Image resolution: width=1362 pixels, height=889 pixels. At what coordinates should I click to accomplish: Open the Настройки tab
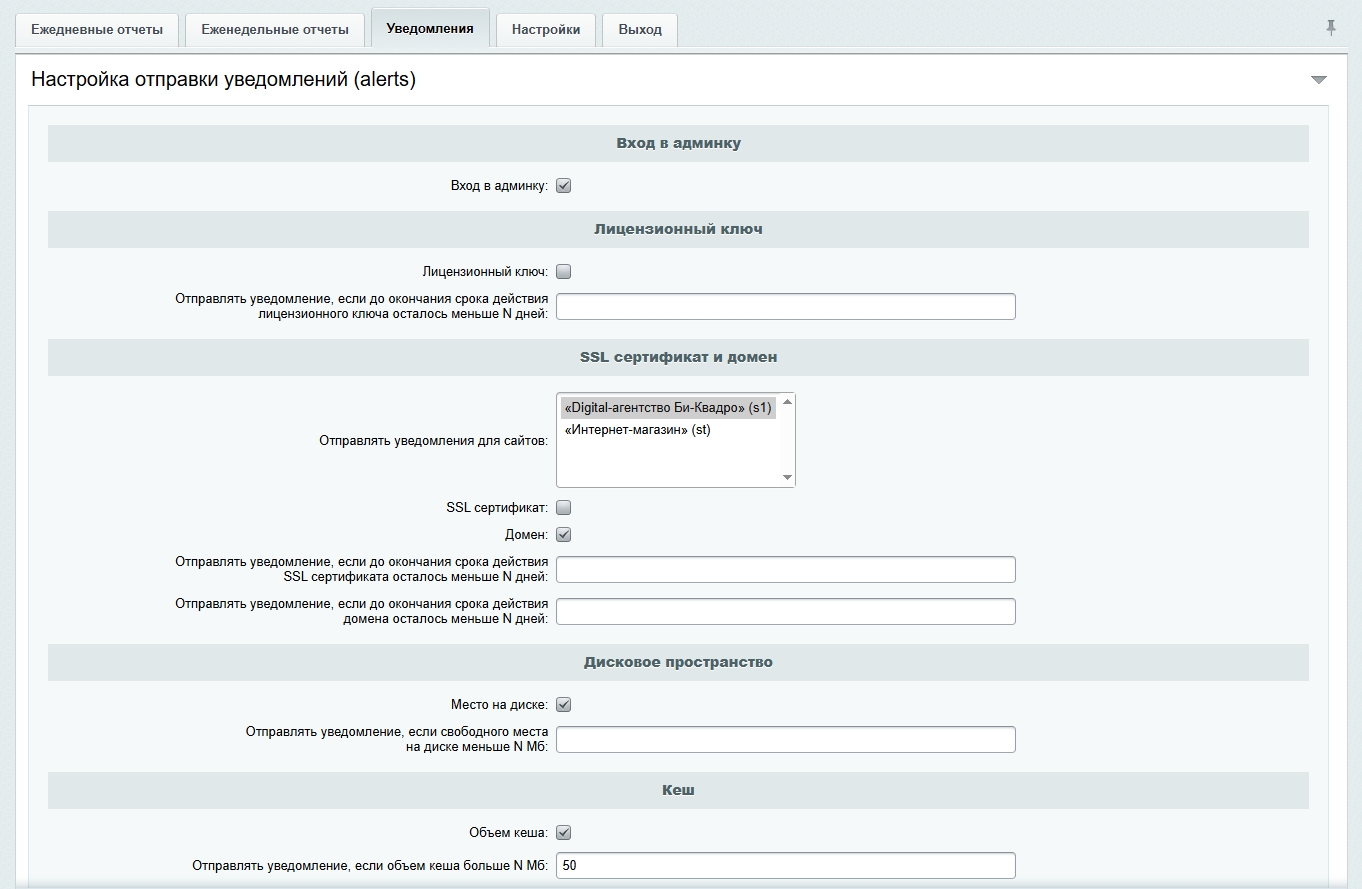click(546, 30)
